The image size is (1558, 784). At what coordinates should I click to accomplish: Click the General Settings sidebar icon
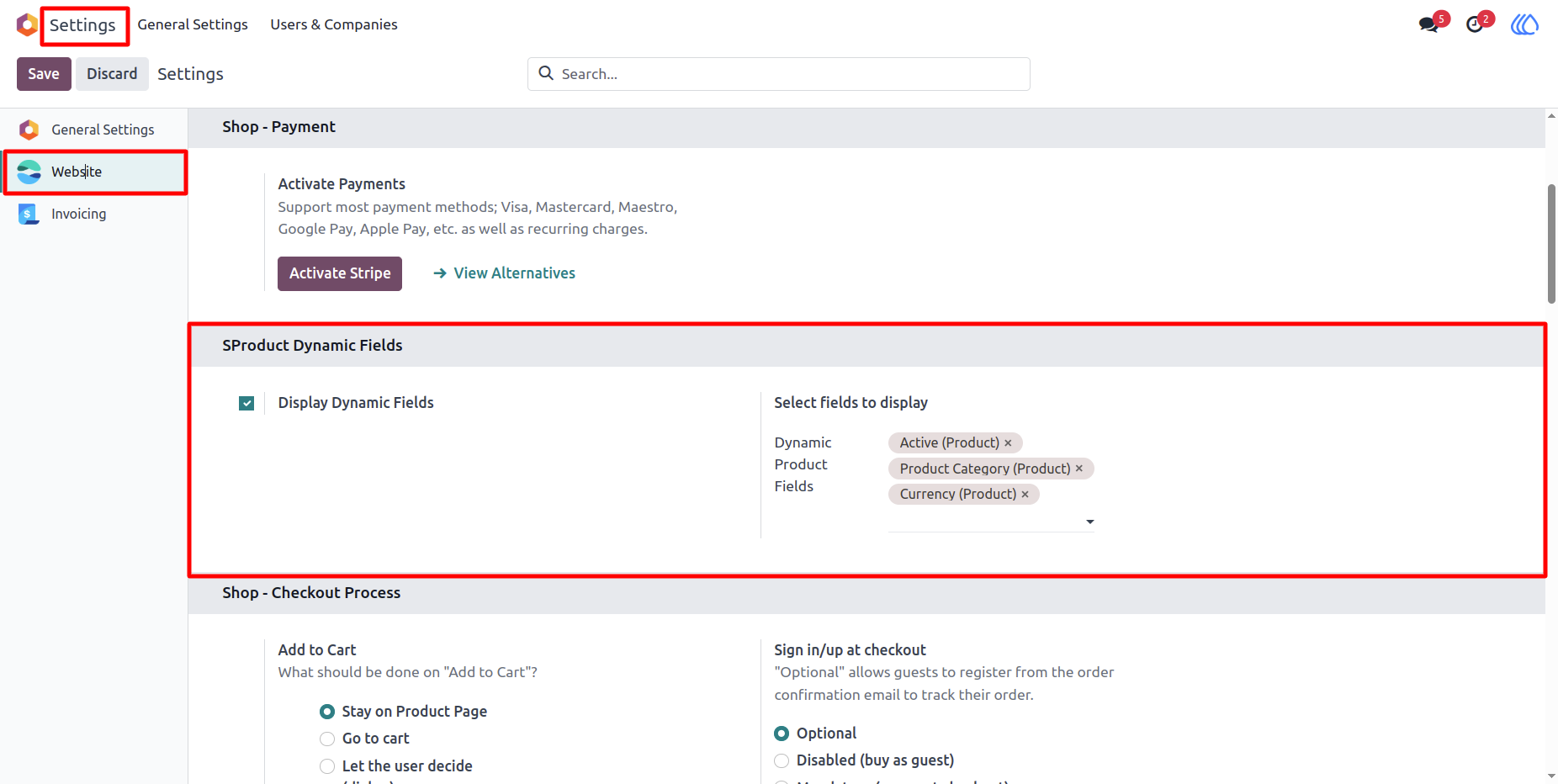click(x=29, y=130)
